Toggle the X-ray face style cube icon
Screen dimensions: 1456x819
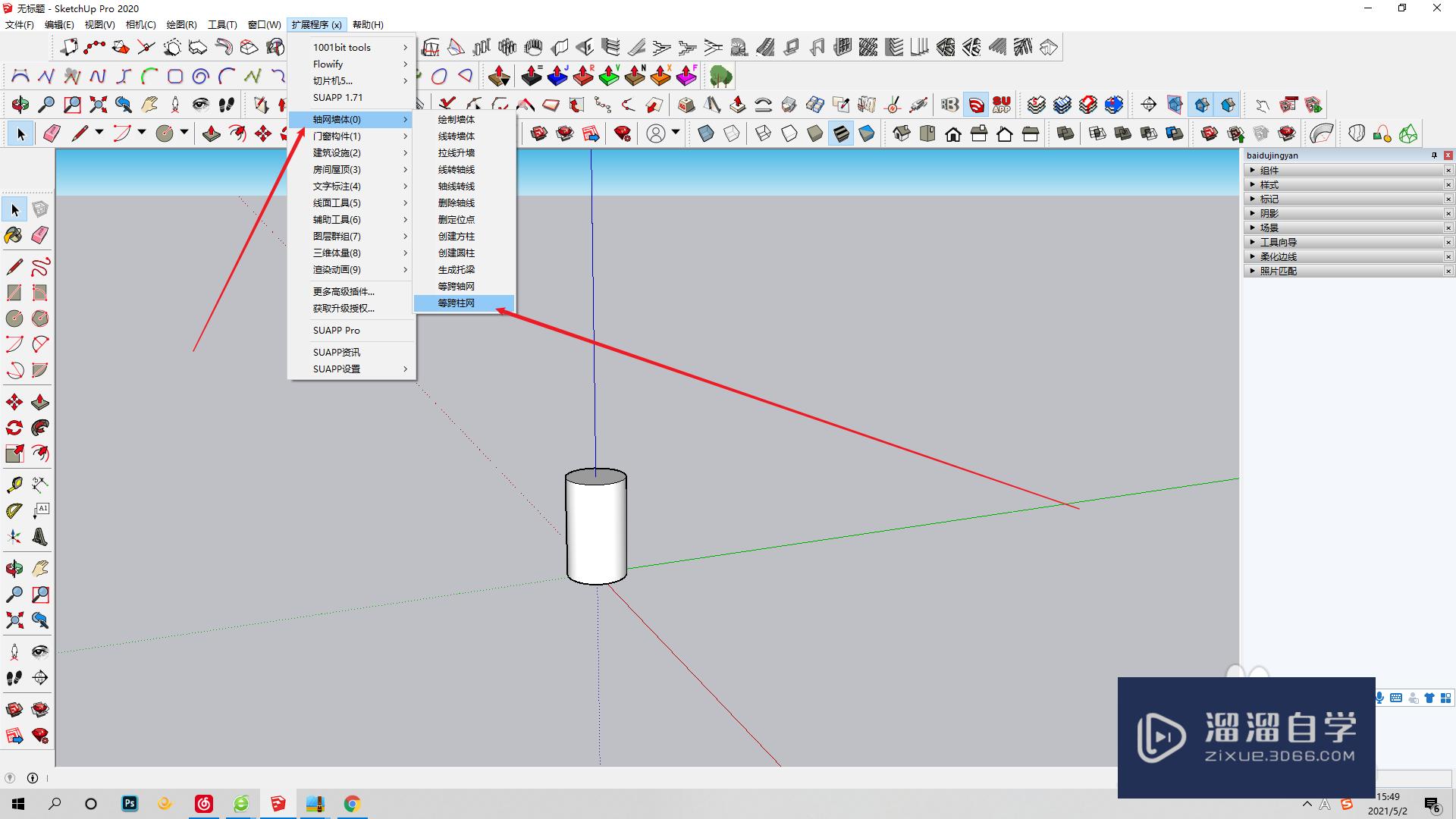click(706, 134)
